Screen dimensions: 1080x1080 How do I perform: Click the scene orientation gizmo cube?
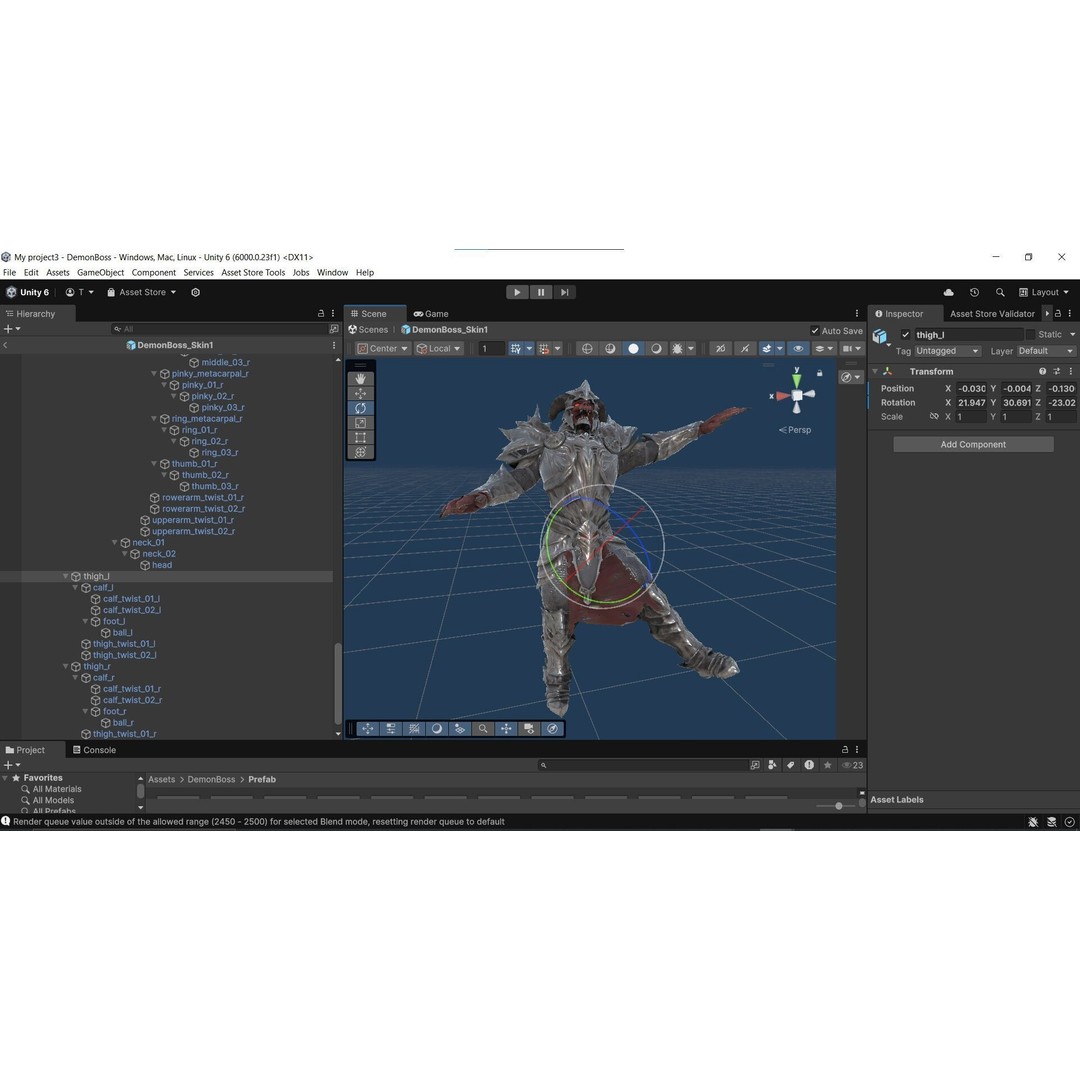[797, 395]
